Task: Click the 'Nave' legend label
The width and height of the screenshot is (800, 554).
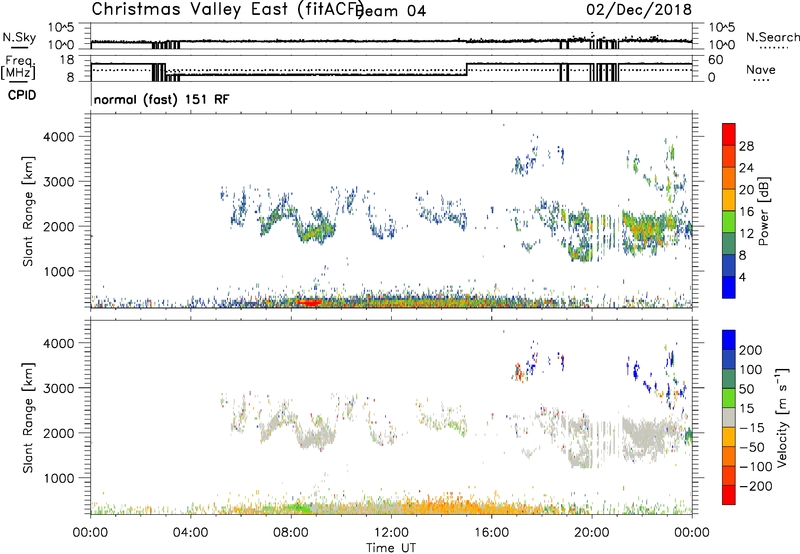Action: coord(760,69)
